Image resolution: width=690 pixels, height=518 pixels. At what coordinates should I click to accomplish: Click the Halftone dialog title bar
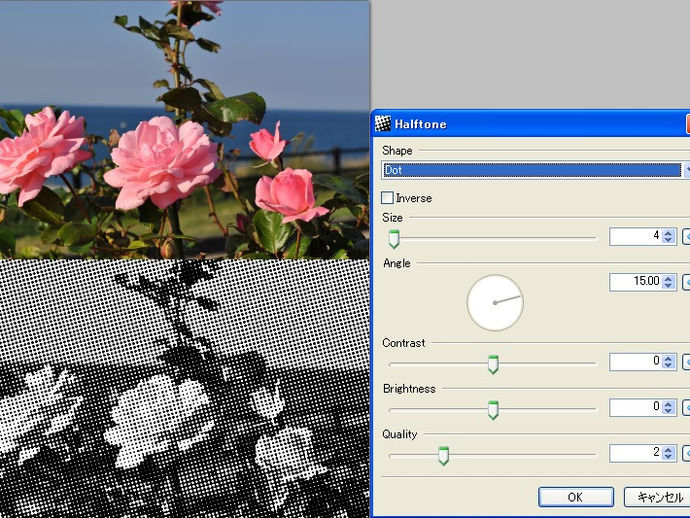click(531, 124)
